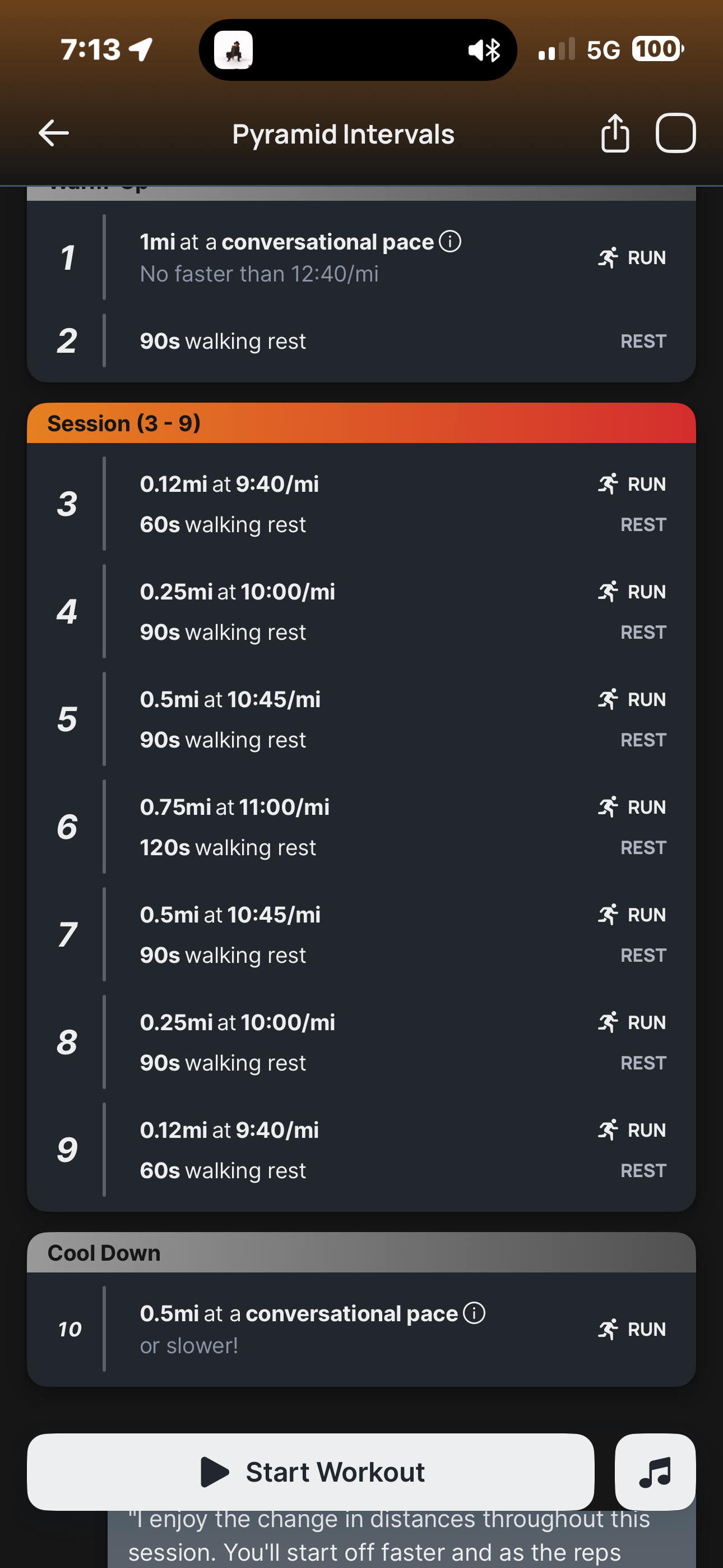Tap the 7:13 clock in status bar
The height and width of the screenshot is (1568, 723).
pos(91,49)
